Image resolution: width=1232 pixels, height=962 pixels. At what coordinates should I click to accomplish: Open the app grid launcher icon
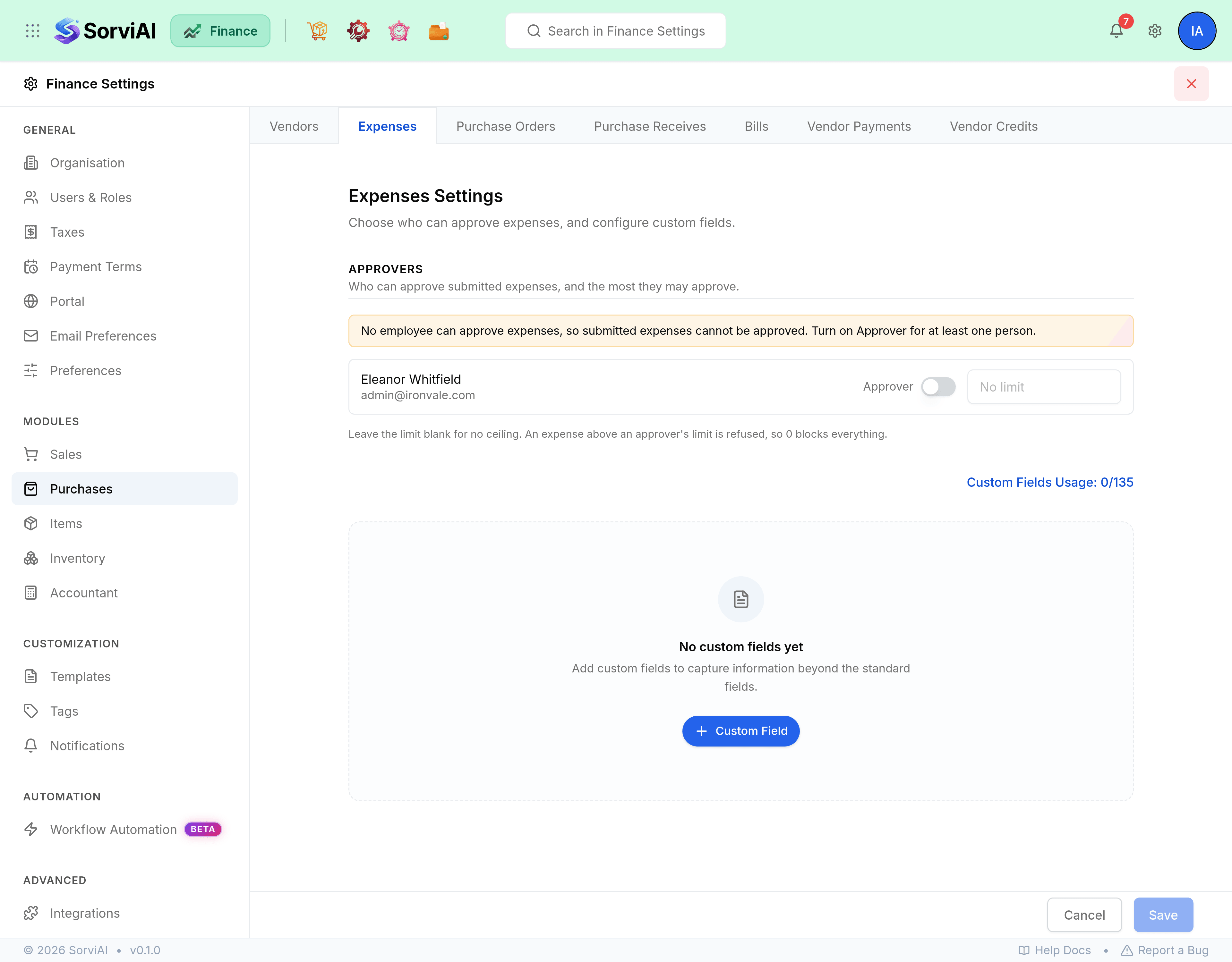coord(33,31)
